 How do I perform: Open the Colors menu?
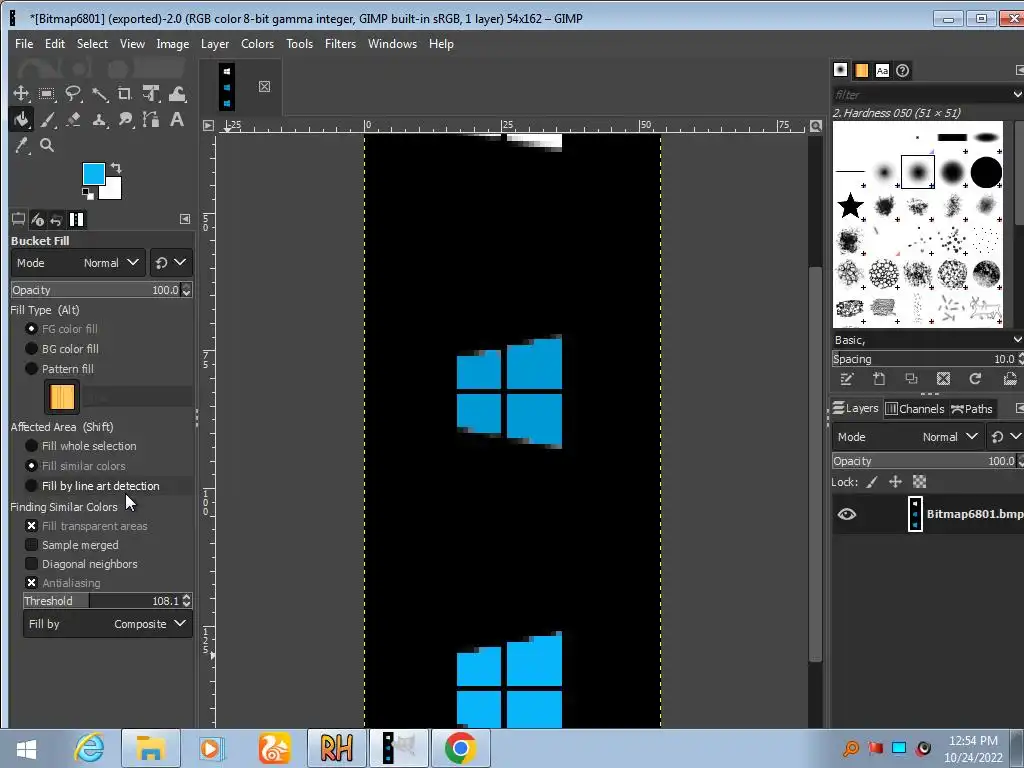click(257, 44)
